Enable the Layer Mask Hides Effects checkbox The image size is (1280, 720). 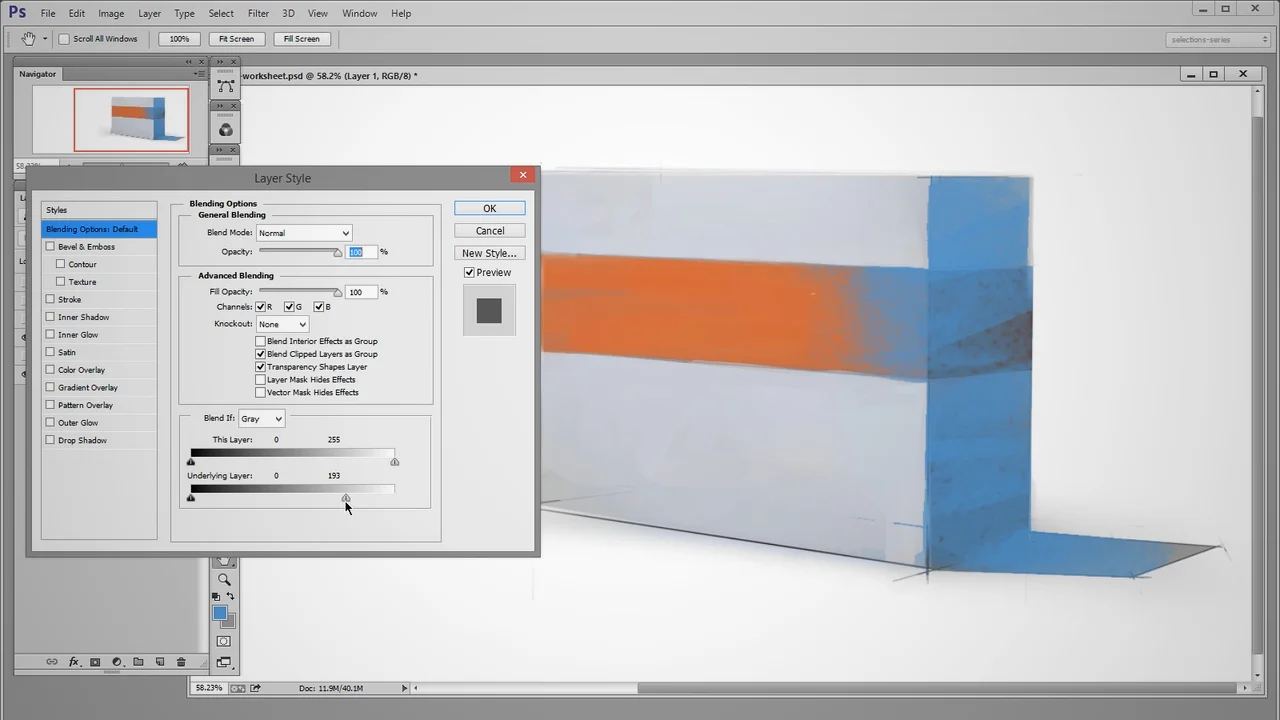261,379
